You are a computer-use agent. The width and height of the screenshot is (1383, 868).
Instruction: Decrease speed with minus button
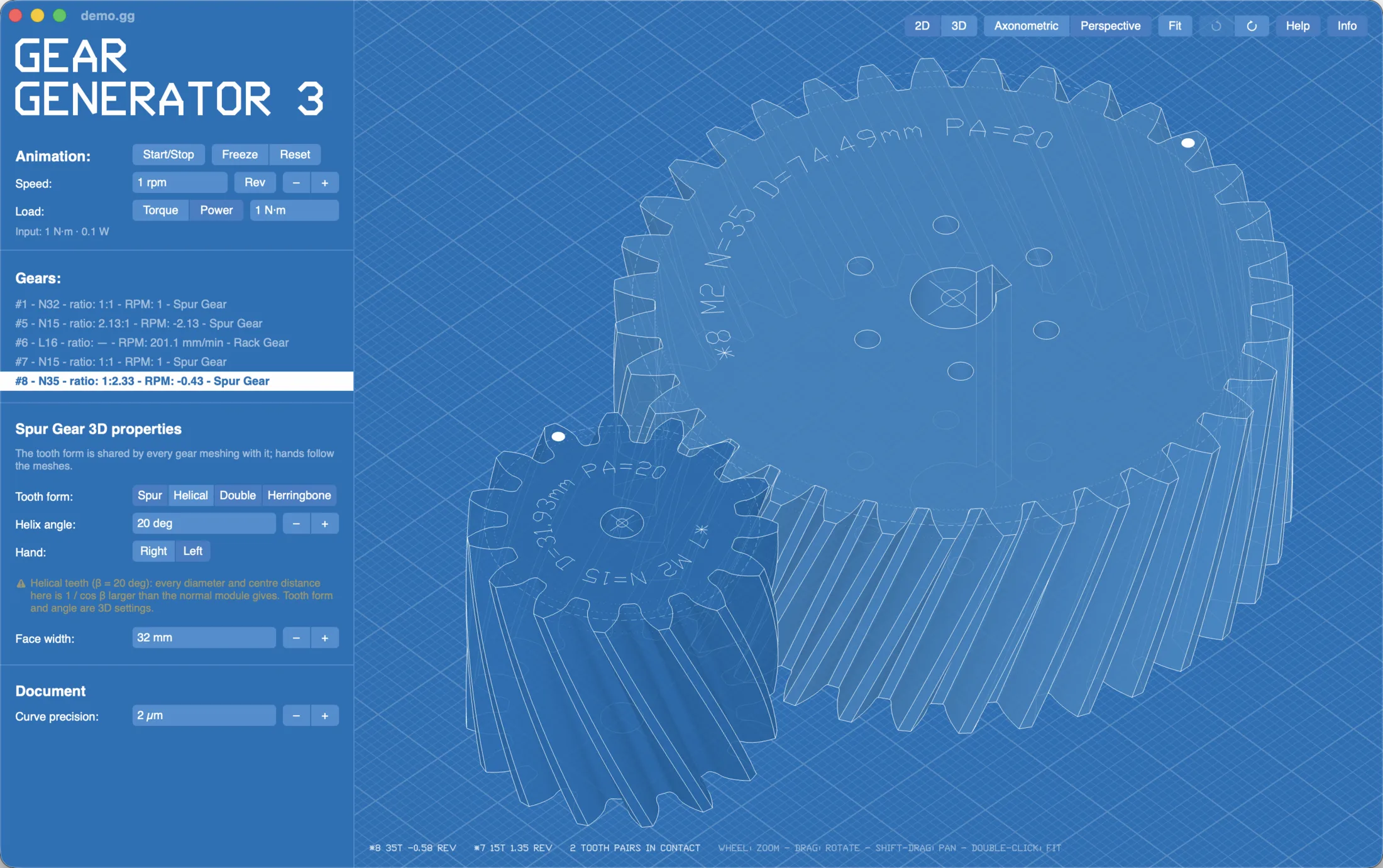[296, 183]
